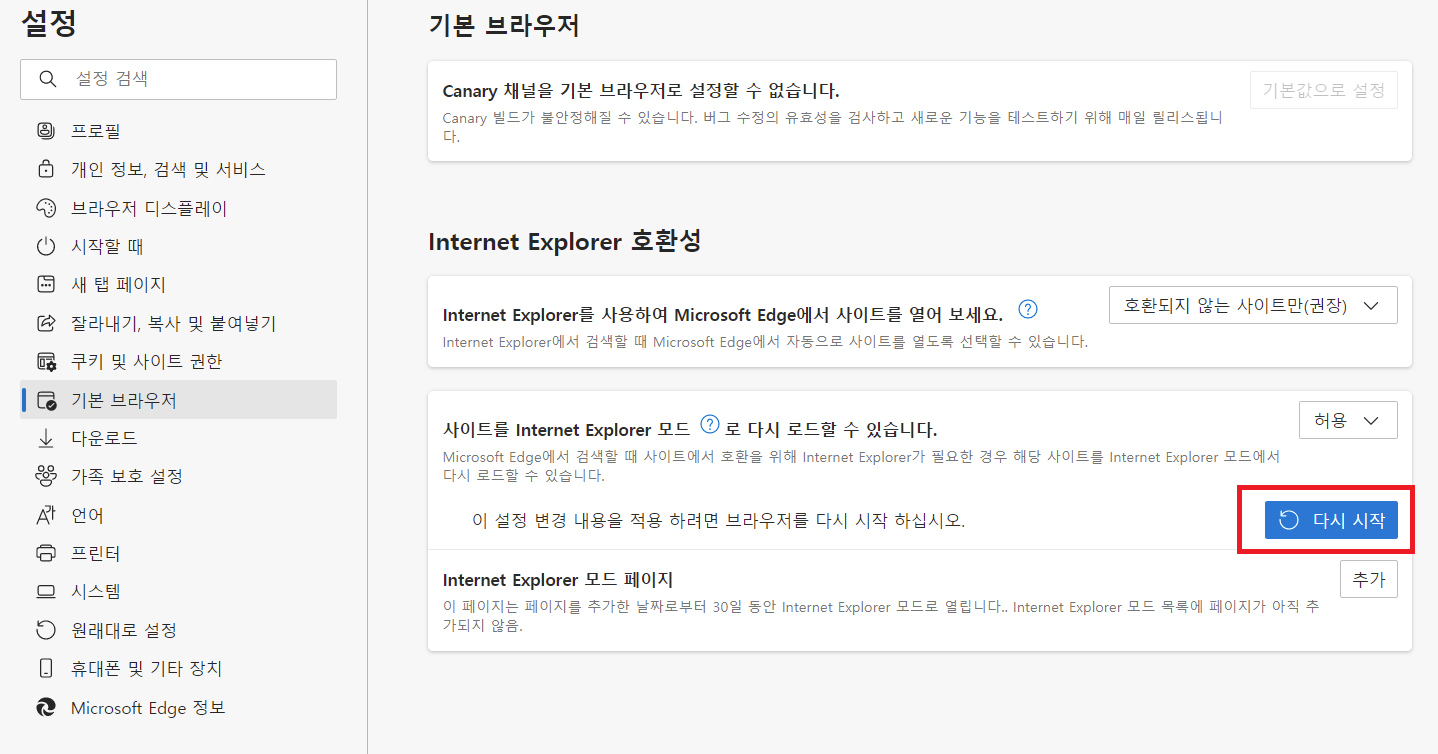Click the power icon beside 시작할 때
Viewport: 1438px width, 754px height.
[46, 246]
